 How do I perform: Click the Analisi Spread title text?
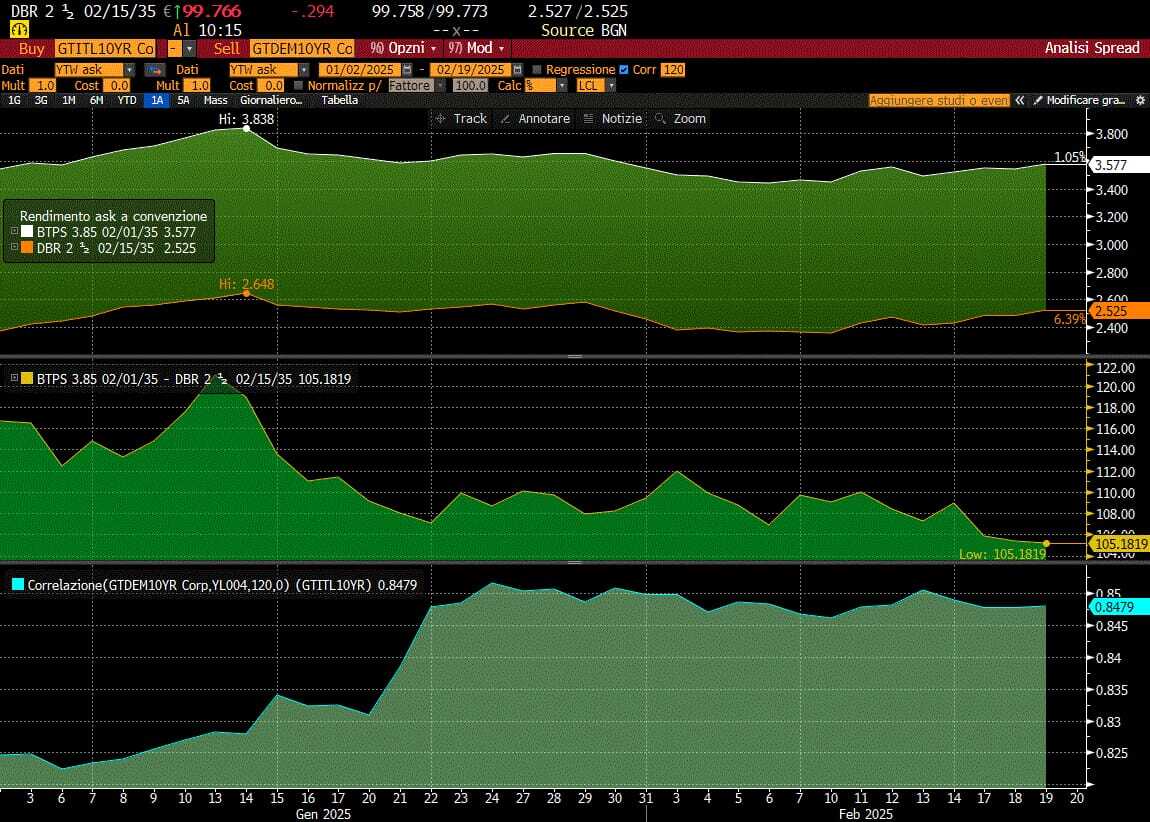click(1092, 48)
